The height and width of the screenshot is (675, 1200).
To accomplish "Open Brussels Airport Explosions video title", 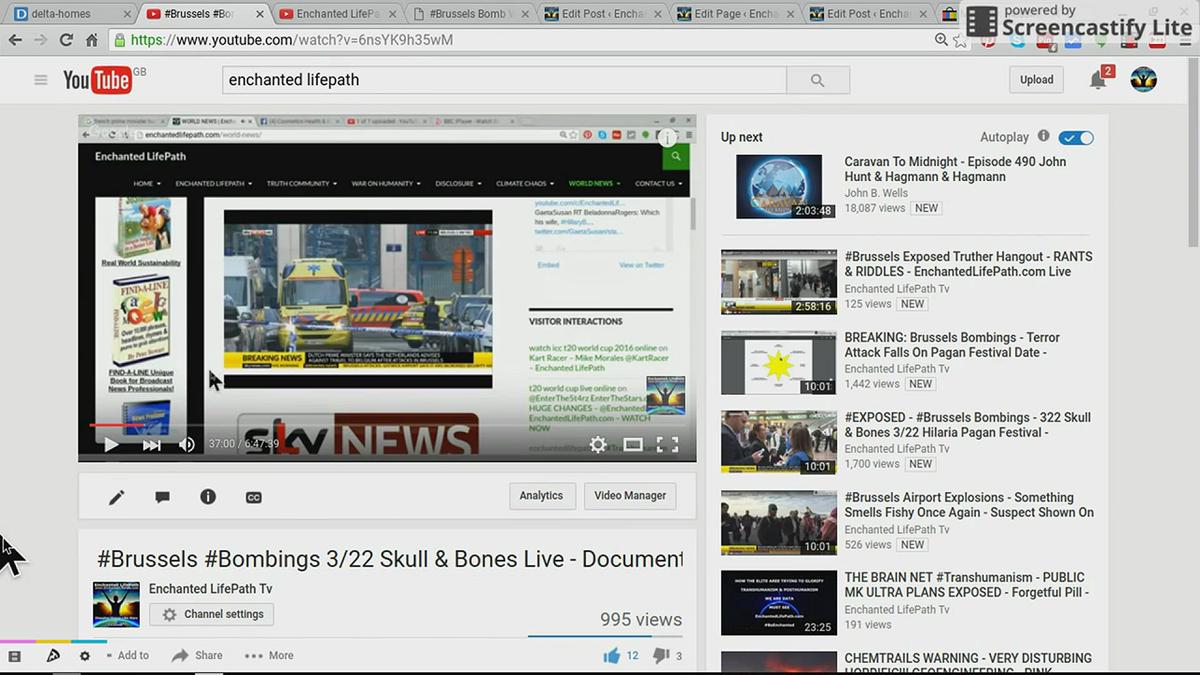I will pyautogui.click(x=969, y=505).
